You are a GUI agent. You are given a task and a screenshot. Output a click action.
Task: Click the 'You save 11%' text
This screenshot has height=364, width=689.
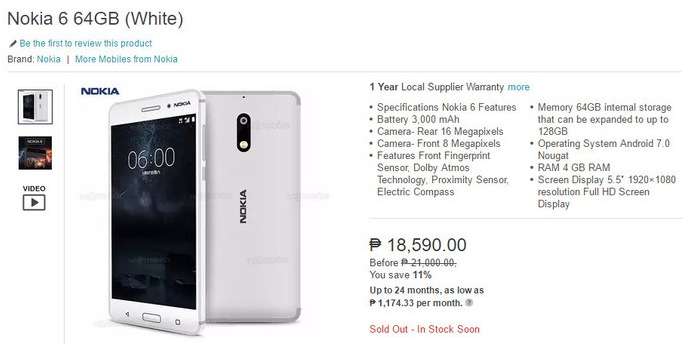click(x=400, y=275)
